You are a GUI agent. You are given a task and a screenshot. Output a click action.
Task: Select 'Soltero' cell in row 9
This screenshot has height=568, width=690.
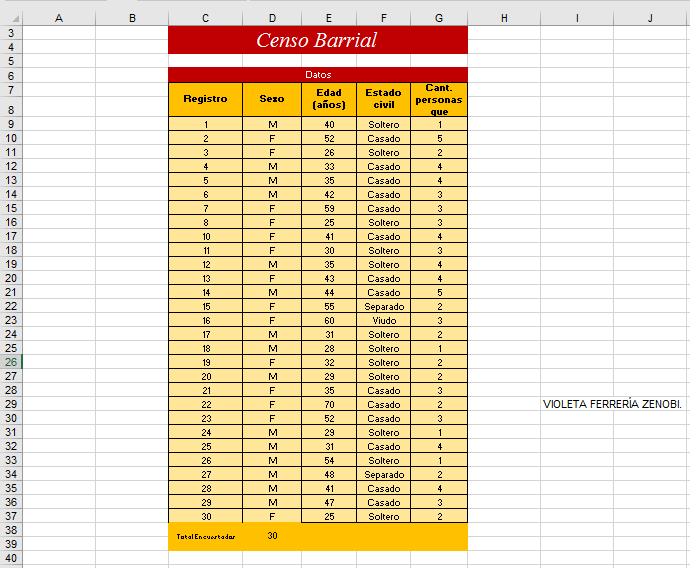click(x=384, y=125)
